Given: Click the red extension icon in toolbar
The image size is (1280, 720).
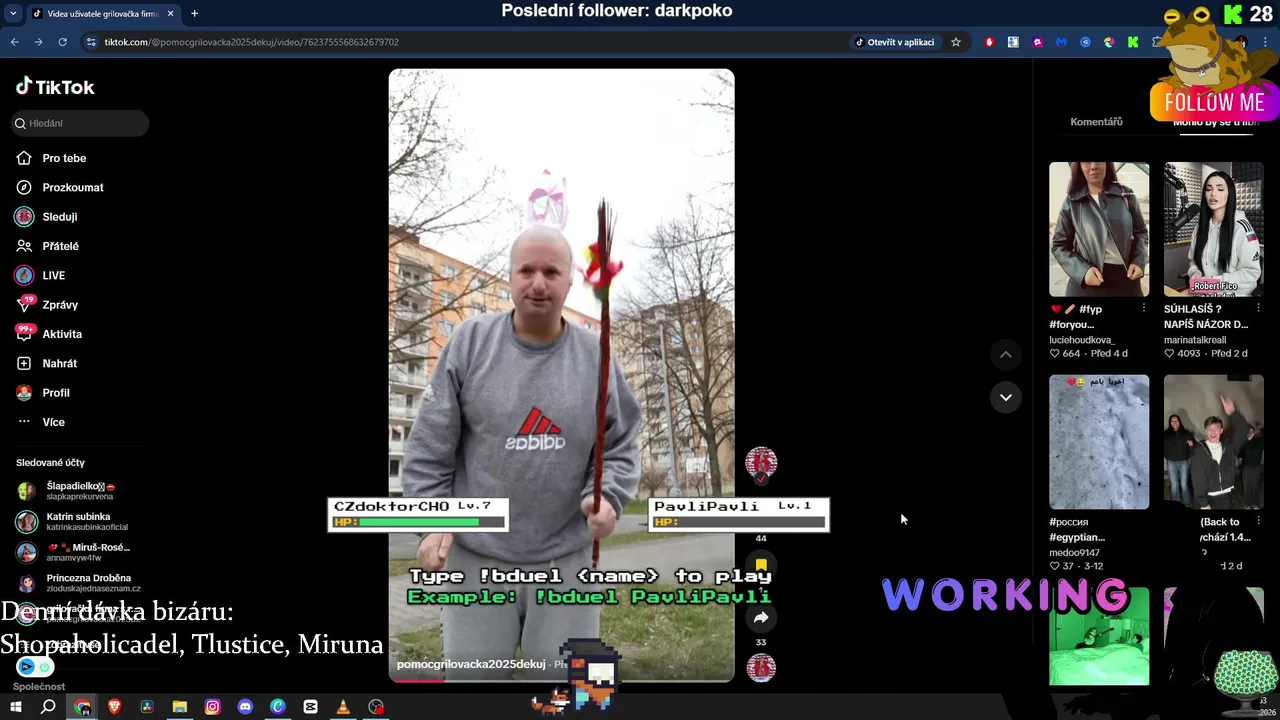Looking at the screenshot, I should pos(989,42).
